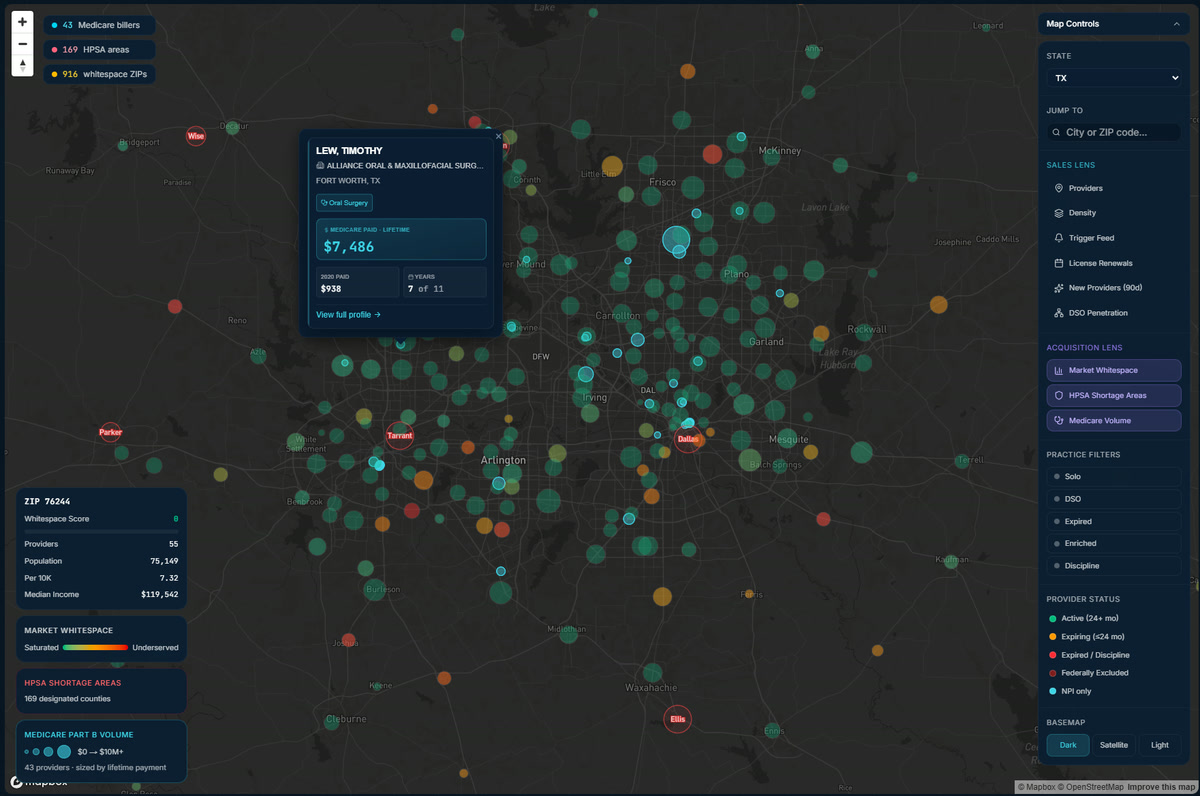Click the Oral Surgery specialty tag
This screenshot has width=1200, height=796.
(x=344, y=203)
